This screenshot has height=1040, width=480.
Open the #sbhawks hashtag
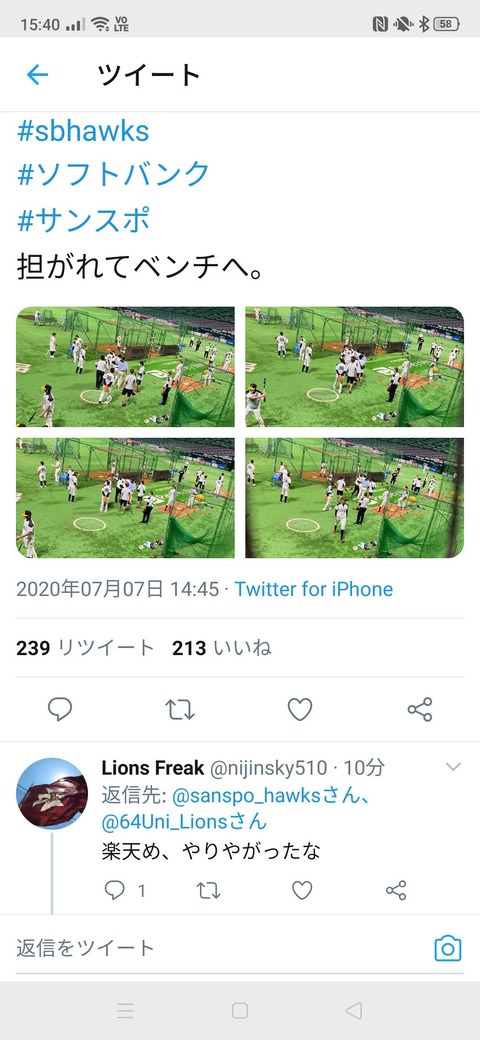pos(83,131)
